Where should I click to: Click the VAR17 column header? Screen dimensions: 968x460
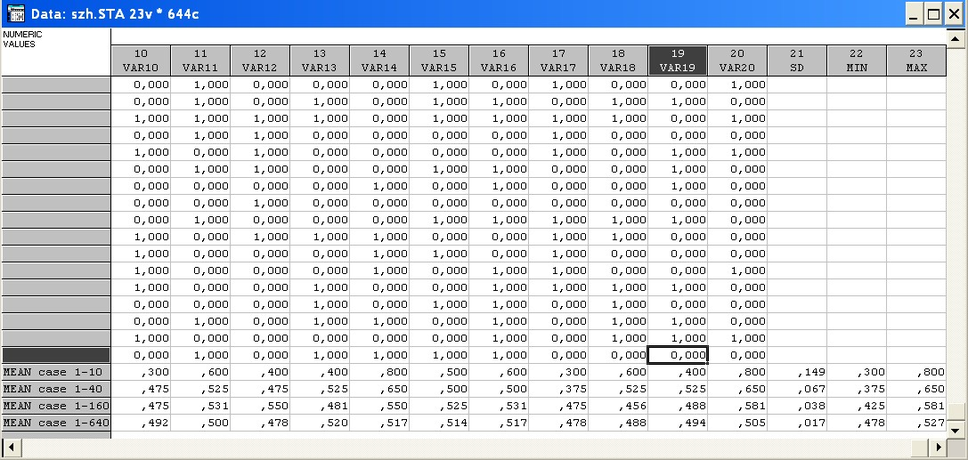tap(559, 61)
